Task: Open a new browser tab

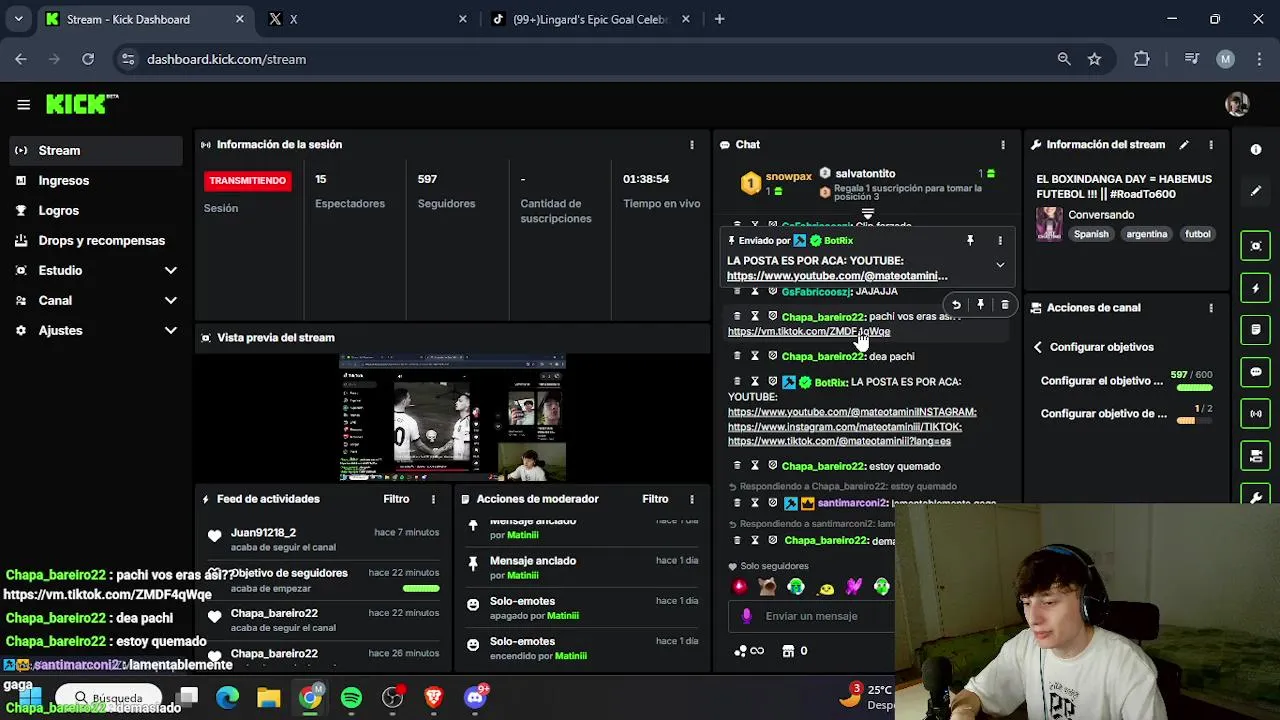Action: pyautogui.click(x=719, y=19)
